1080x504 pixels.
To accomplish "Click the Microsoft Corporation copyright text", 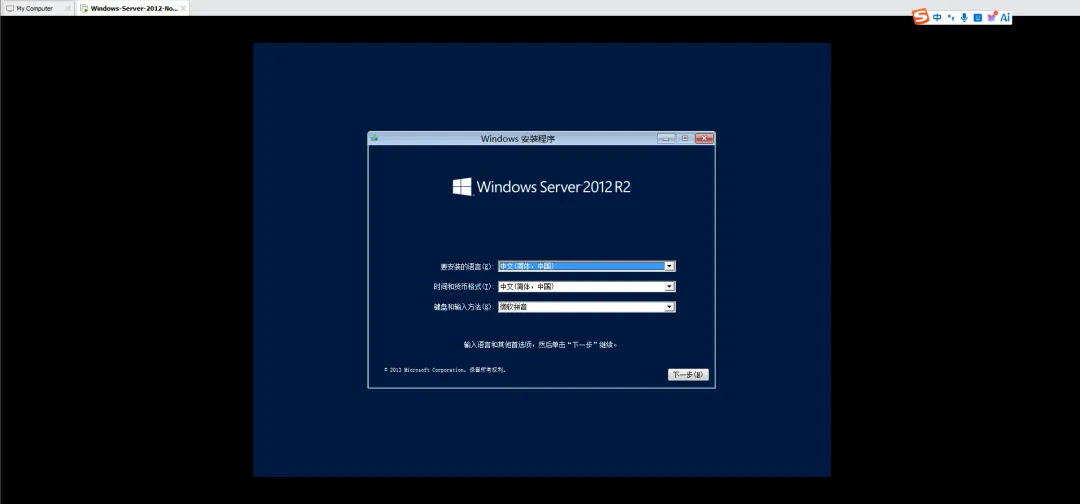I will pyautogui.click(x=446, y=370).
